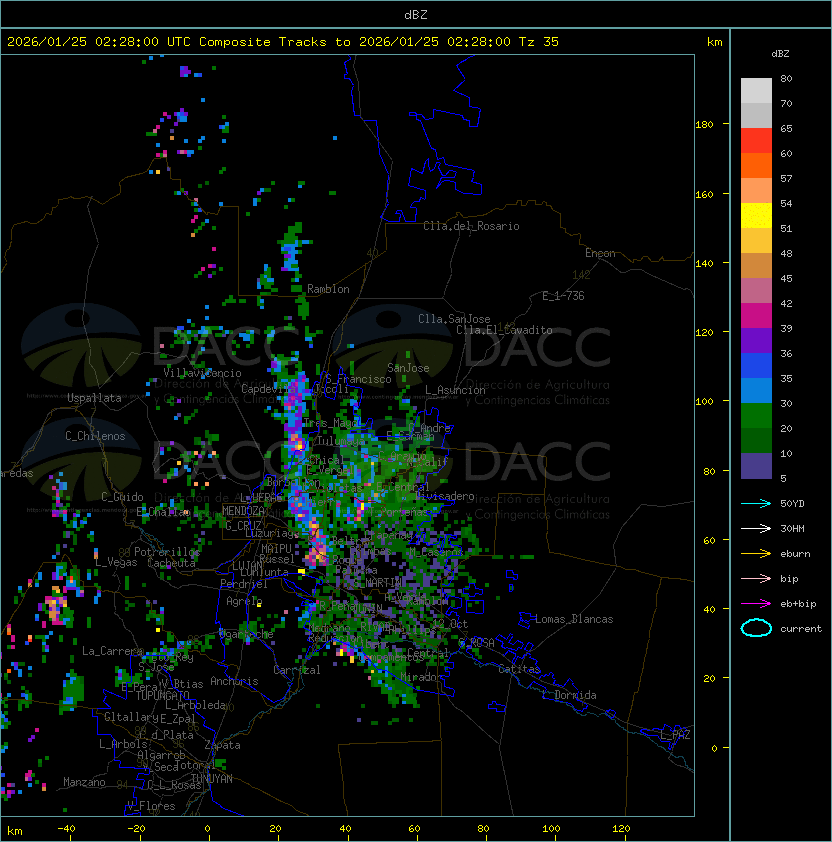832x842 pixels.
Task: Click the 'Lomas_Blancas' place label
Action: point(574,619)
